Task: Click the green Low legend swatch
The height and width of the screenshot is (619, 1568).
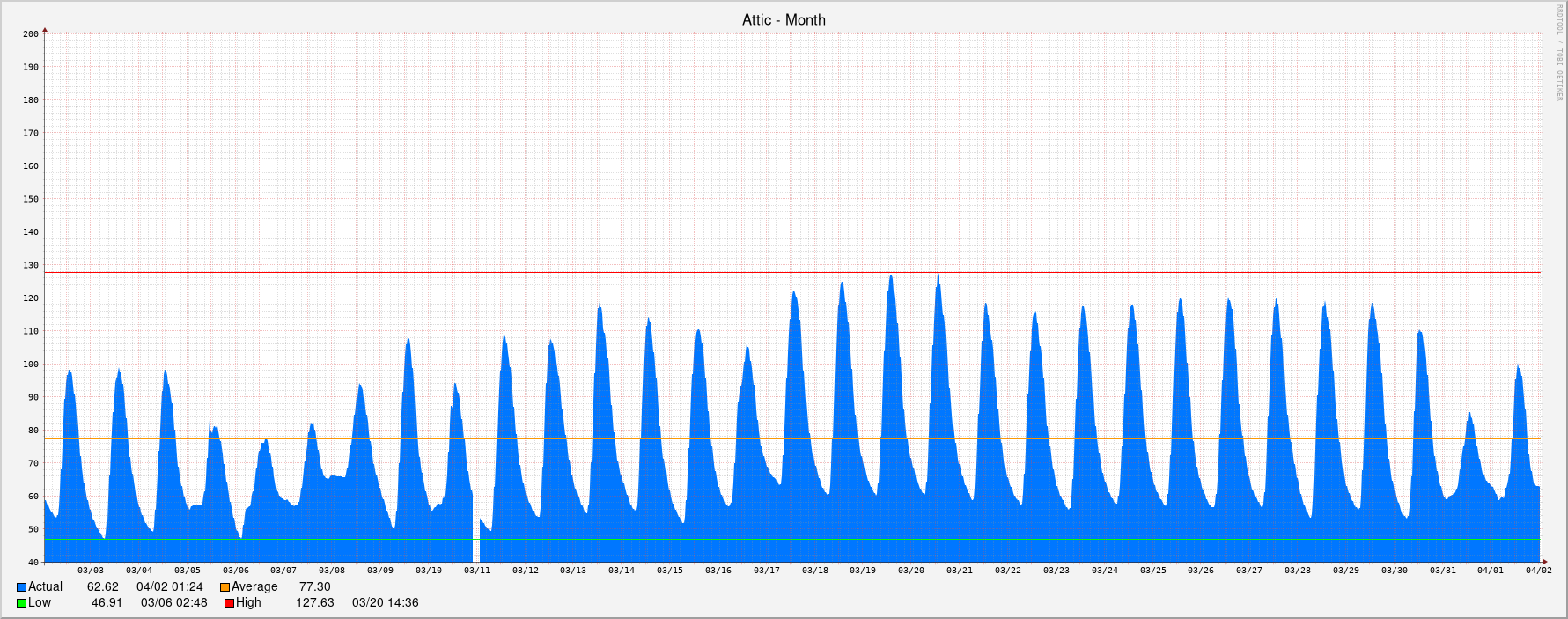Action: (21, 603)
